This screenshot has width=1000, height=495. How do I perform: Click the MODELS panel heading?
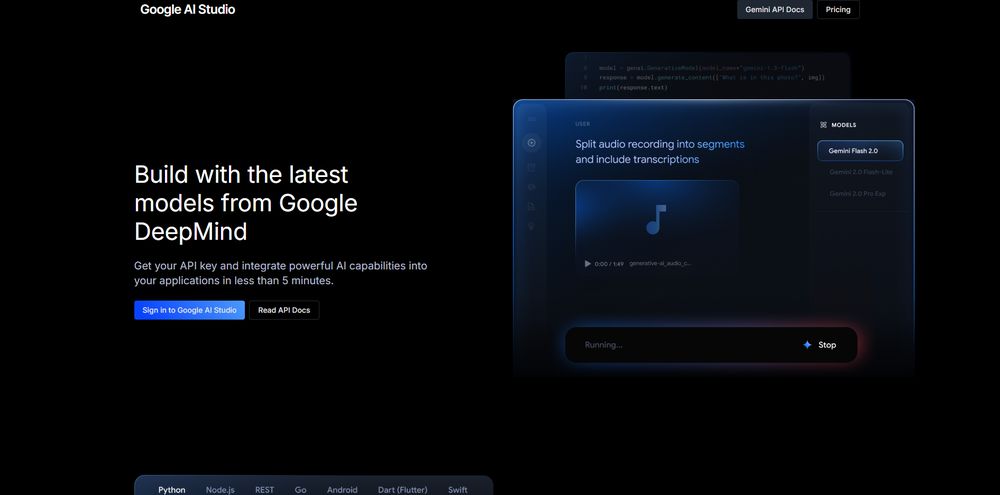(844, 125)
